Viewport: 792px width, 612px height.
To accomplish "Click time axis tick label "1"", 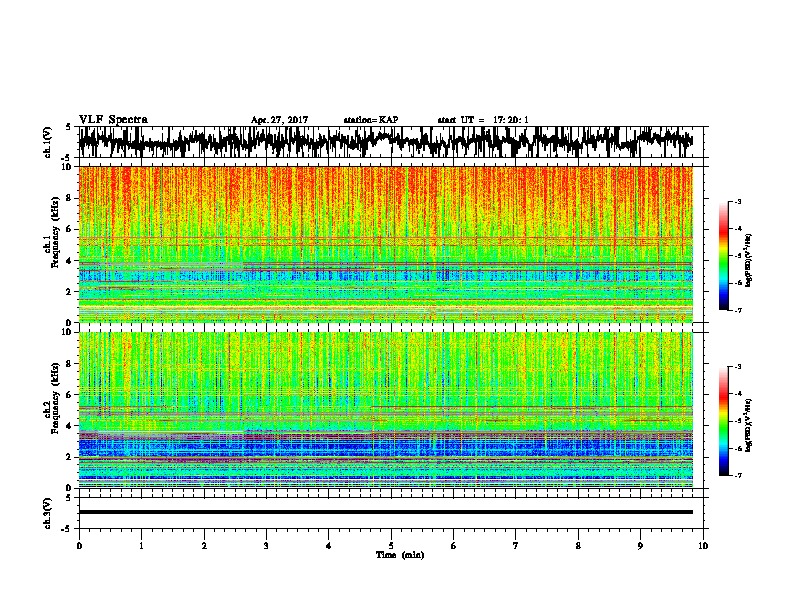I will click(x=141, y=546).
